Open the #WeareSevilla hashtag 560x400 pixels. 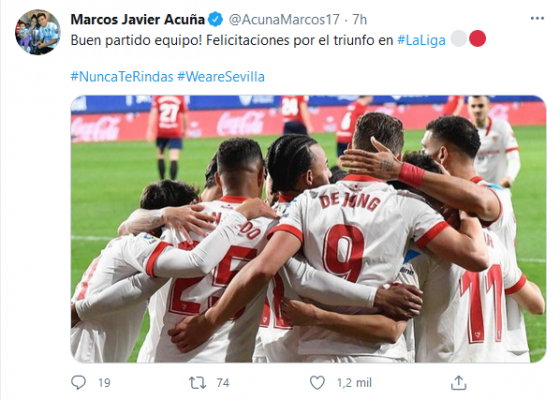click(221, 76)
